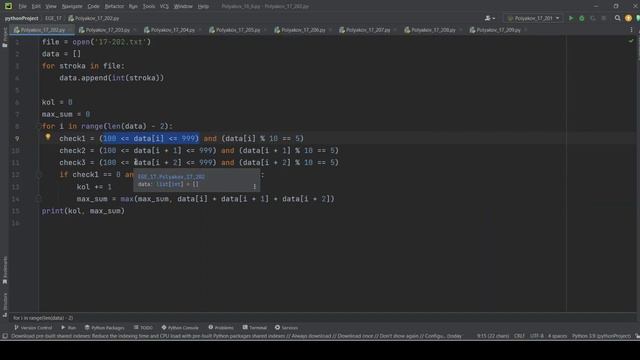Click the tool window quick access icon in status bar
Image resolution: width=640 pixels, height=360 pixels.
[x=5, y=336]
